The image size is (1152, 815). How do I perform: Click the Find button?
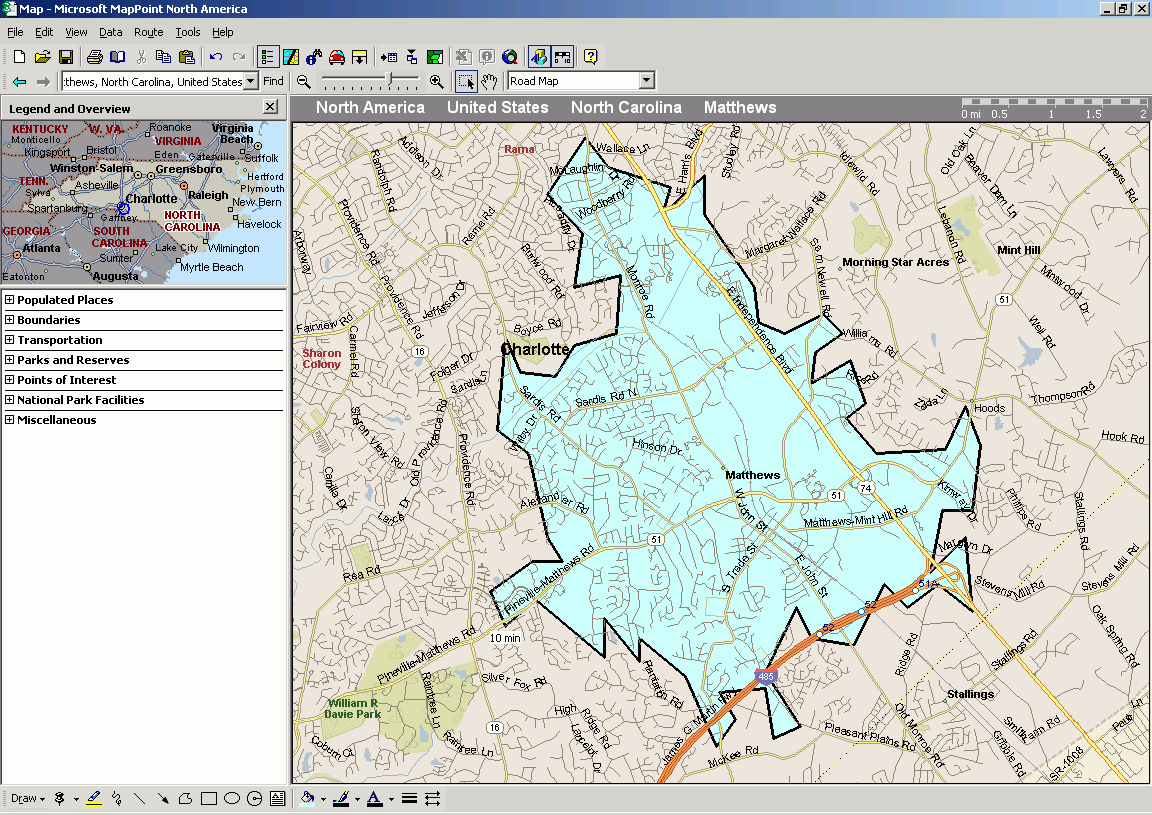273,81
